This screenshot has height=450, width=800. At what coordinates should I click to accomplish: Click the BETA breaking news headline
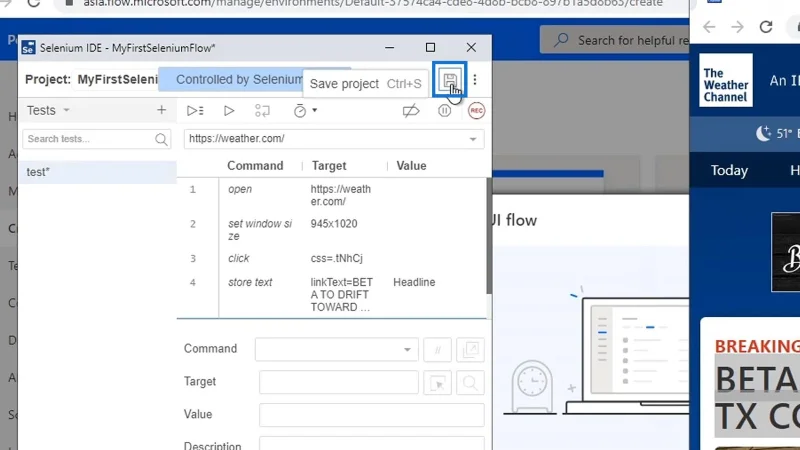[757, 398]
